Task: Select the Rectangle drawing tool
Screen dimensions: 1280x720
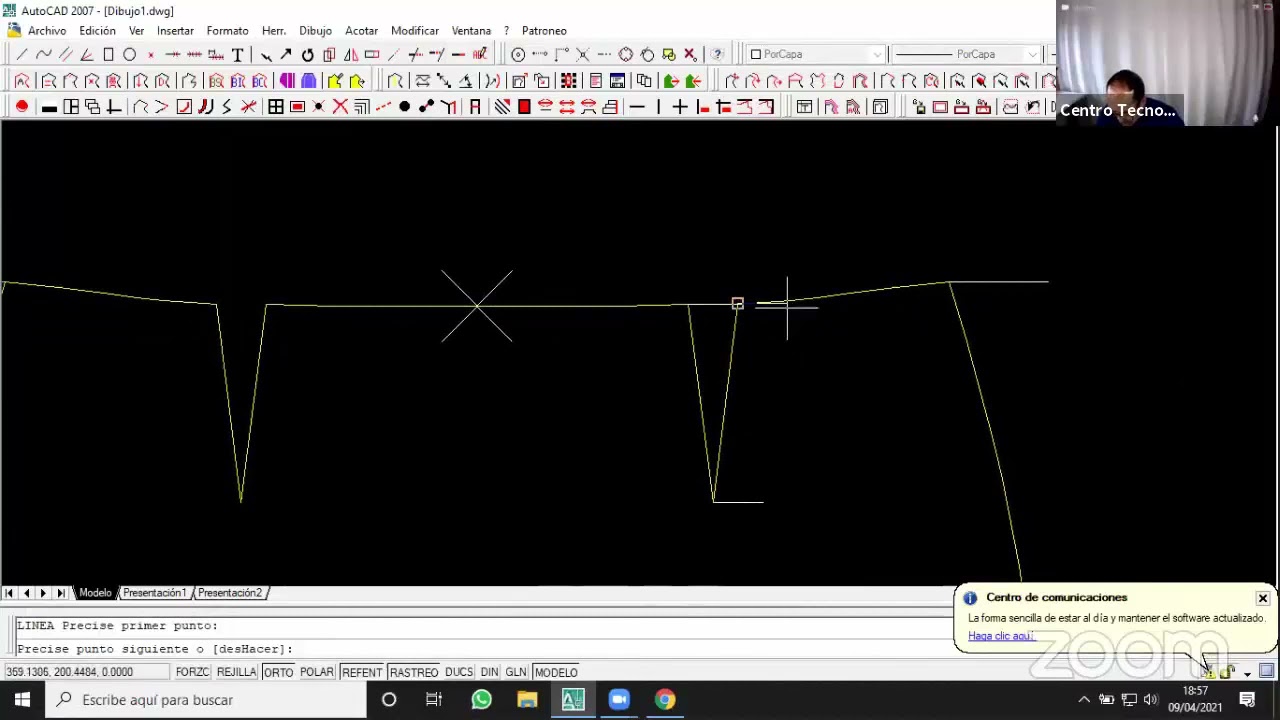Action: coord(108,54)
